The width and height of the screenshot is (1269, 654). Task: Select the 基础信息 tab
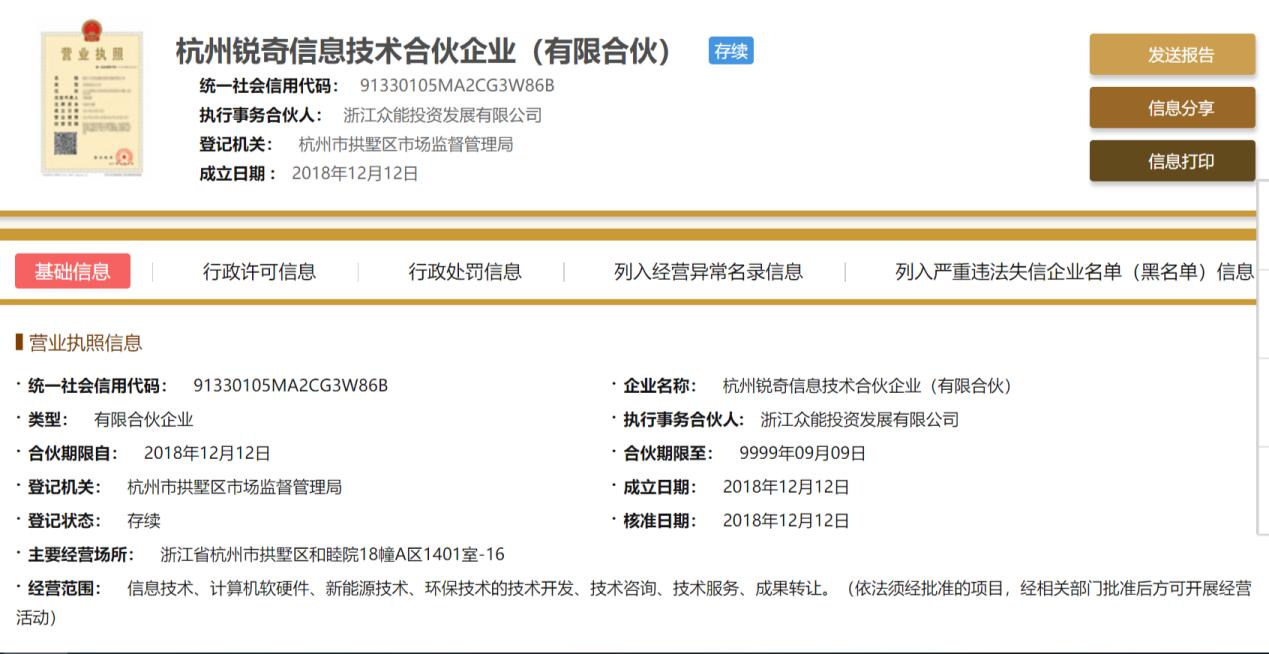point(72,271)
